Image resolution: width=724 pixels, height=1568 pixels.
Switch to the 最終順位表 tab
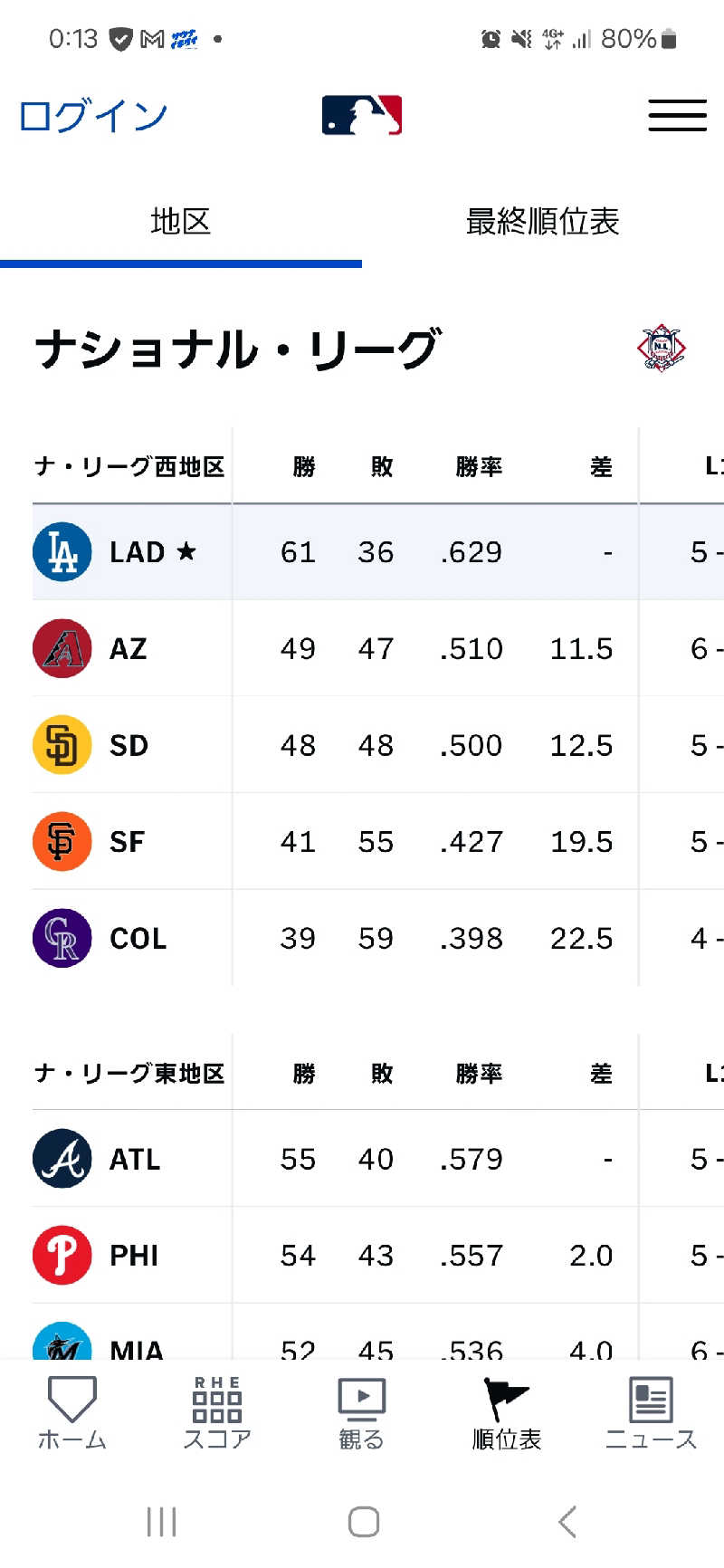pos(543,222)
